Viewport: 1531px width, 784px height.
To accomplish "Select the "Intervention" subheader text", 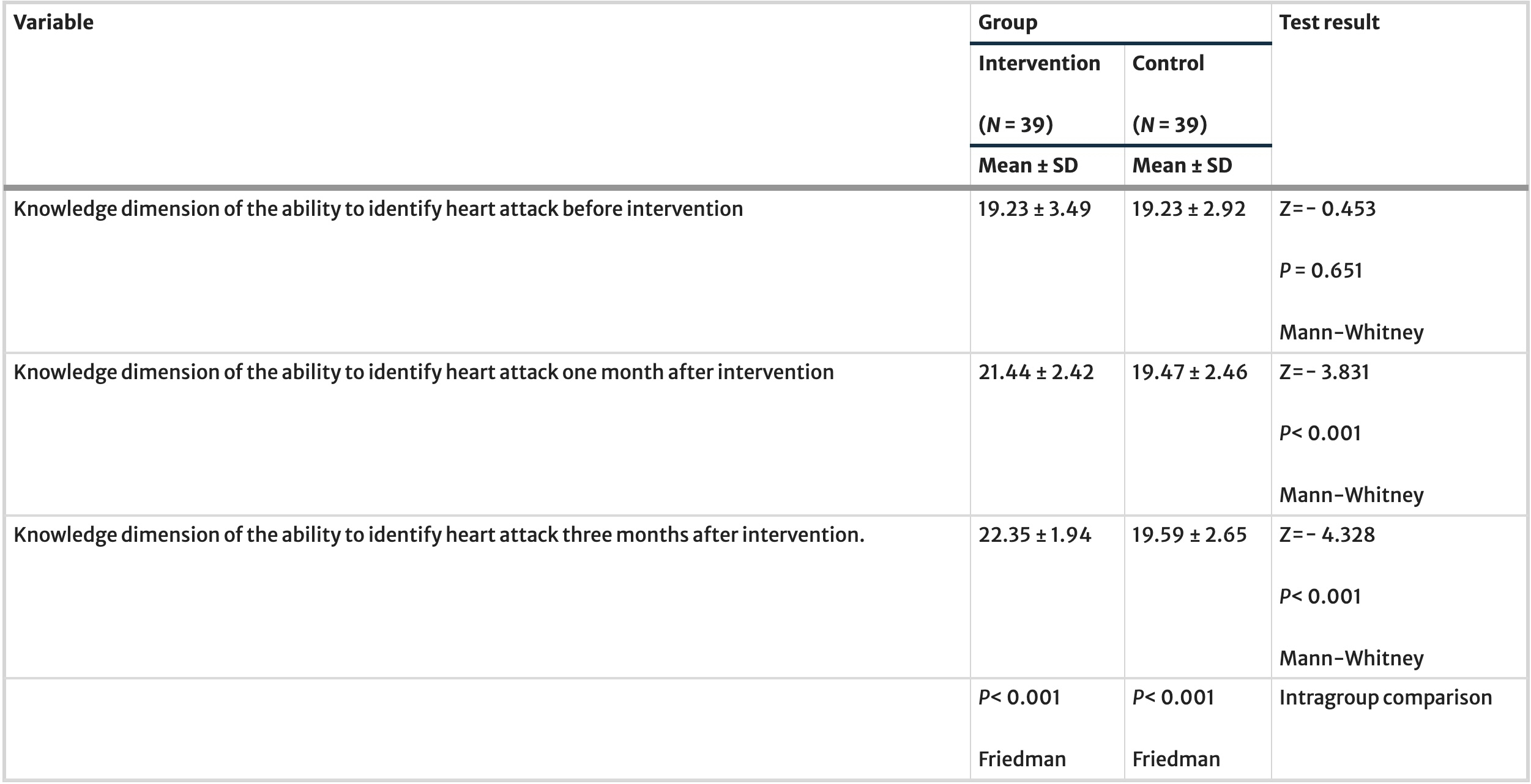I will click(1038, 64).
